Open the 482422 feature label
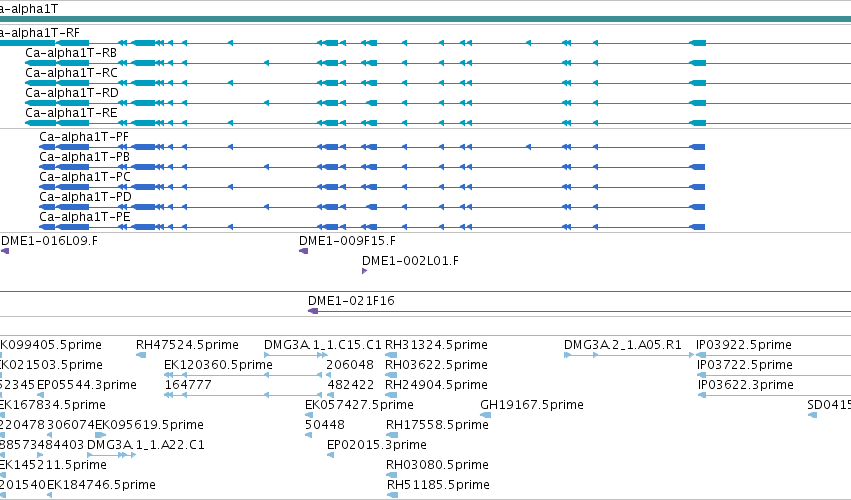Screen dimensions: 851x500 click(351, 385)
